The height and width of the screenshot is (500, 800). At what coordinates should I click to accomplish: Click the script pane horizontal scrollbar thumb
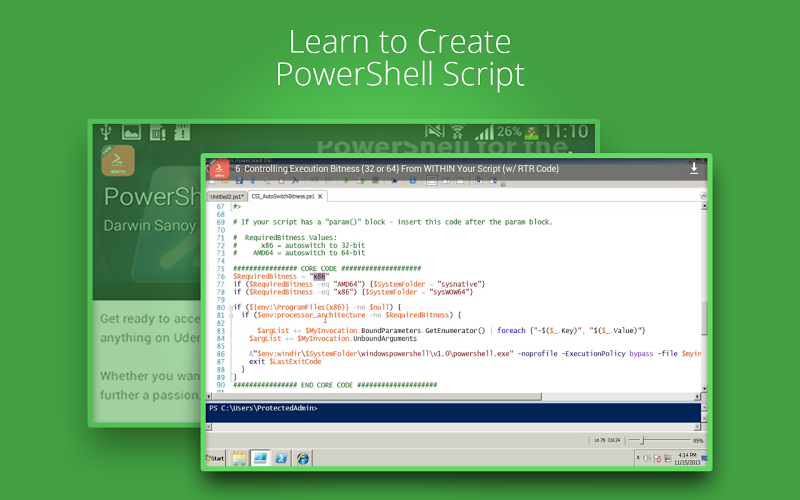377,396
